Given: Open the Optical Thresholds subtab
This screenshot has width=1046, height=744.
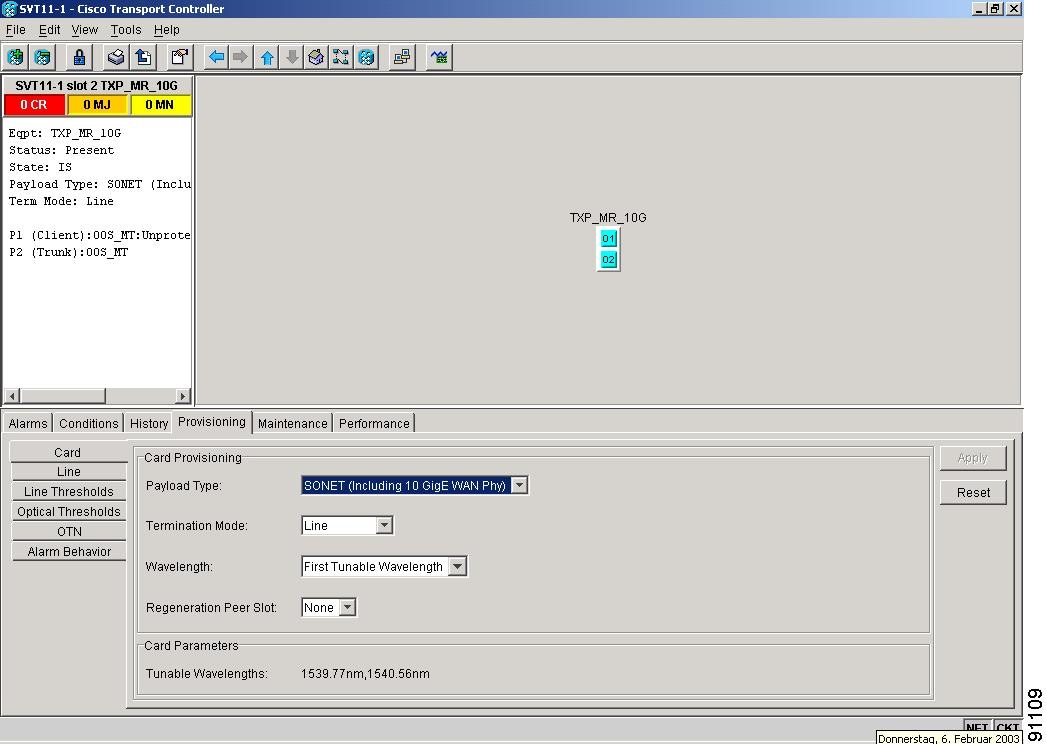Looking at the screenshot, I should (69, 512).
